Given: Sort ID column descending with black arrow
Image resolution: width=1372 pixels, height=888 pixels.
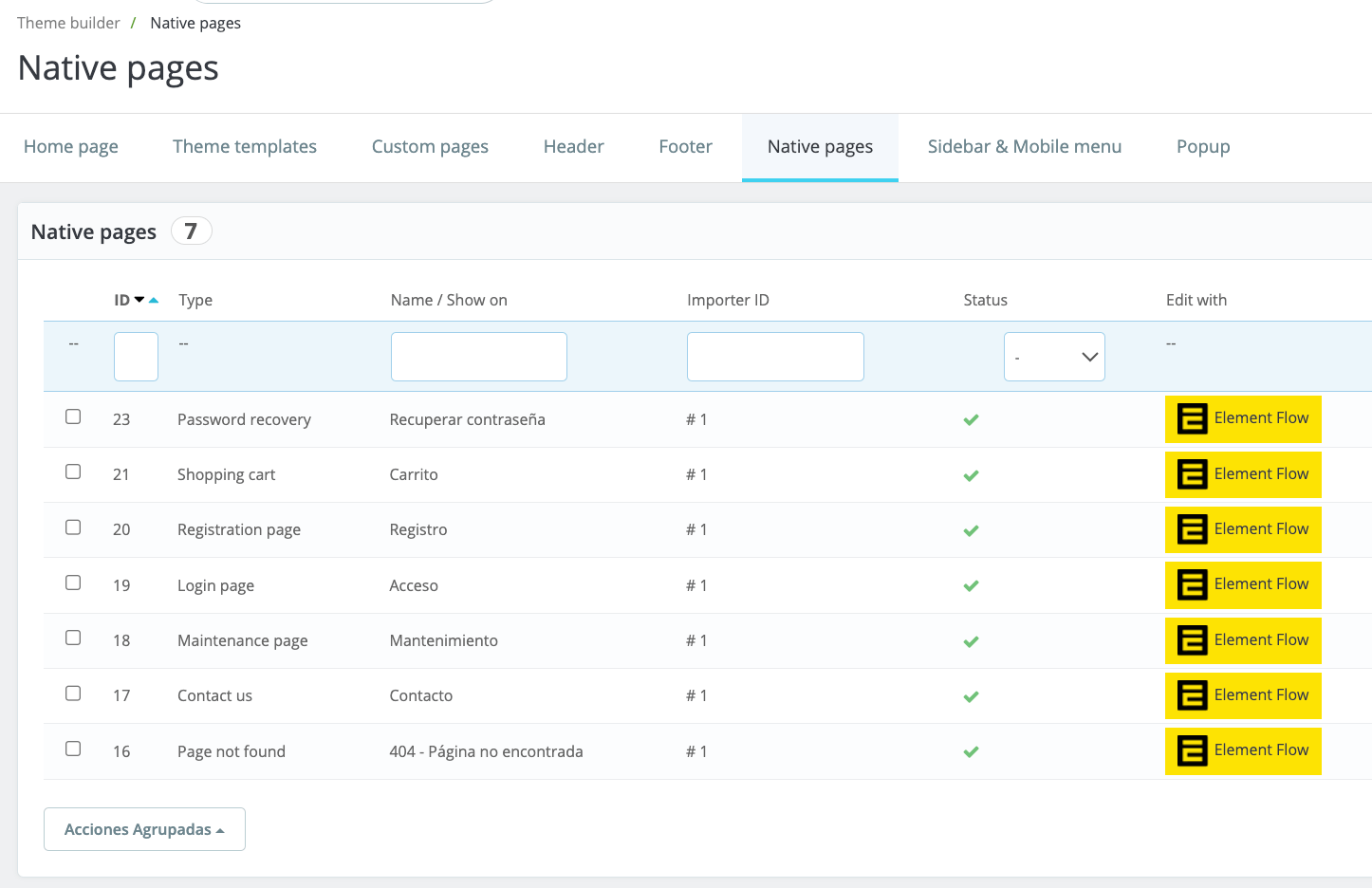Looking at the screenshot, I should [139, 300].
